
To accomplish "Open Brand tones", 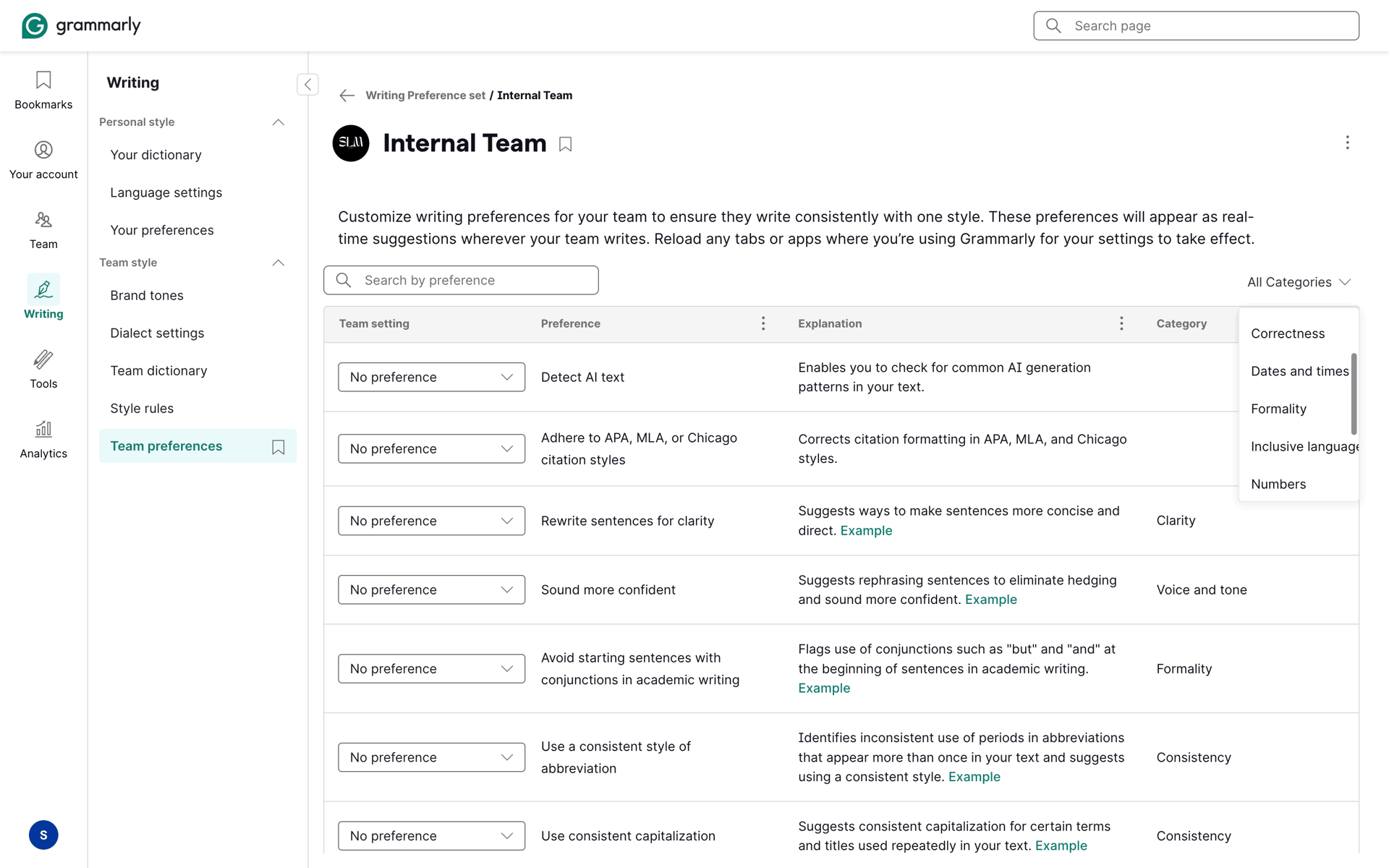I will pyautogui.click(x=147, y=295).
